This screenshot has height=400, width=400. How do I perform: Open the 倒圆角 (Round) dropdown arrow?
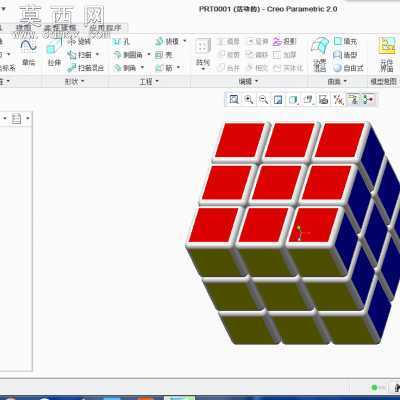(148, 55)
